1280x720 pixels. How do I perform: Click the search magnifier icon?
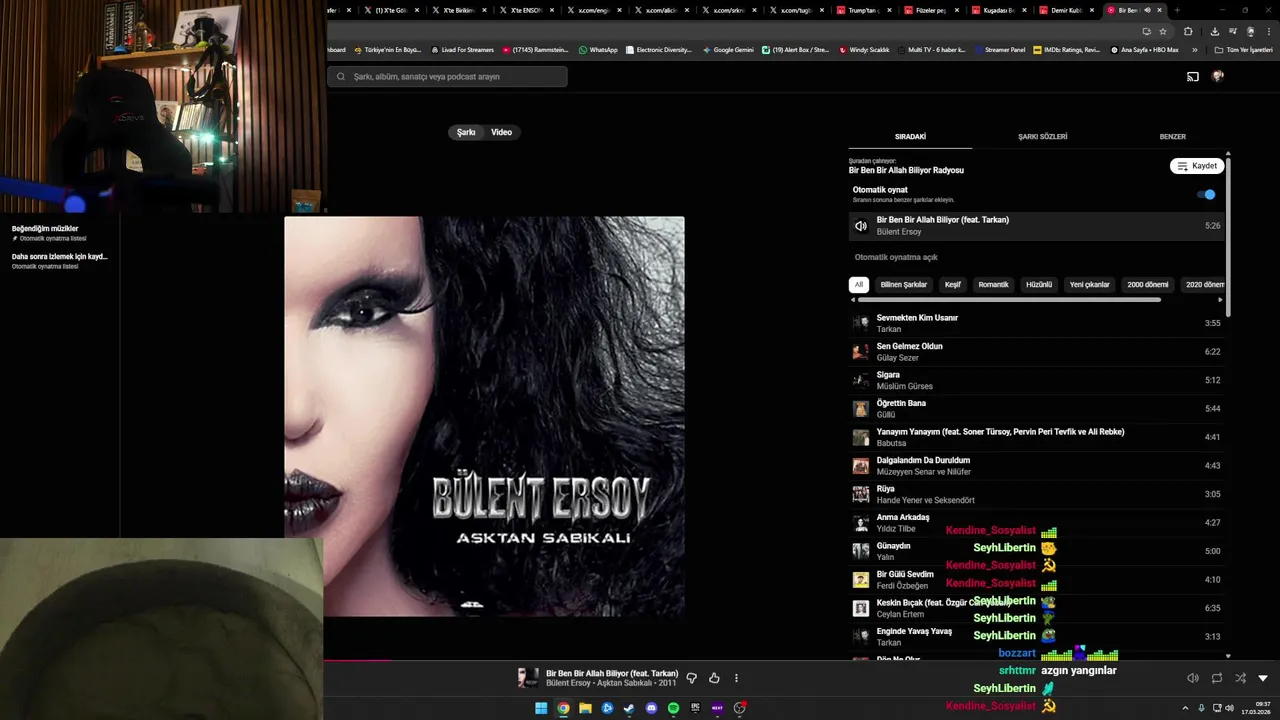[341, 77]
